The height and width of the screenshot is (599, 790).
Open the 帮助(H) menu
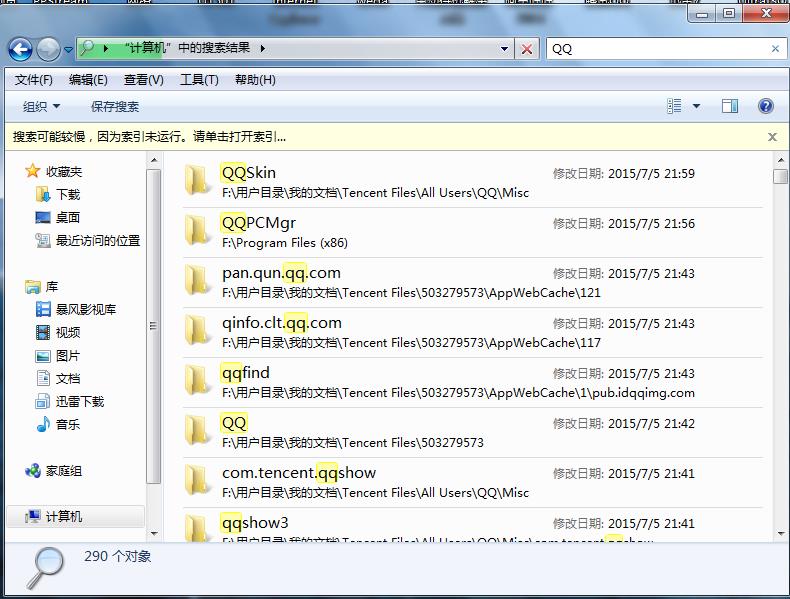tap(255, 80)
